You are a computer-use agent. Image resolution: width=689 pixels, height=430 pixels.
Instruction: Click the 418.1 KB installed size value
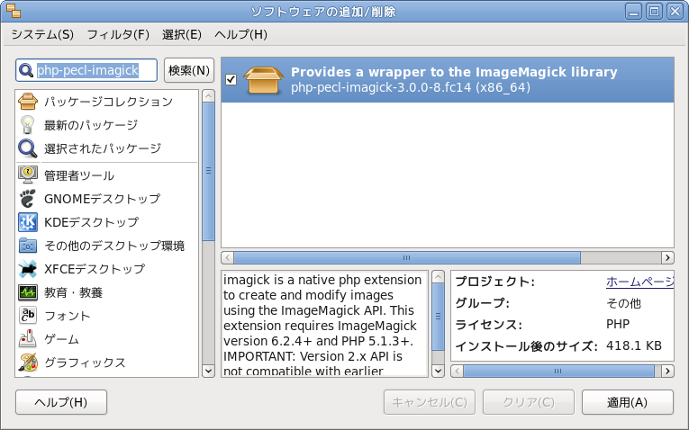click(x=634, y=346)
